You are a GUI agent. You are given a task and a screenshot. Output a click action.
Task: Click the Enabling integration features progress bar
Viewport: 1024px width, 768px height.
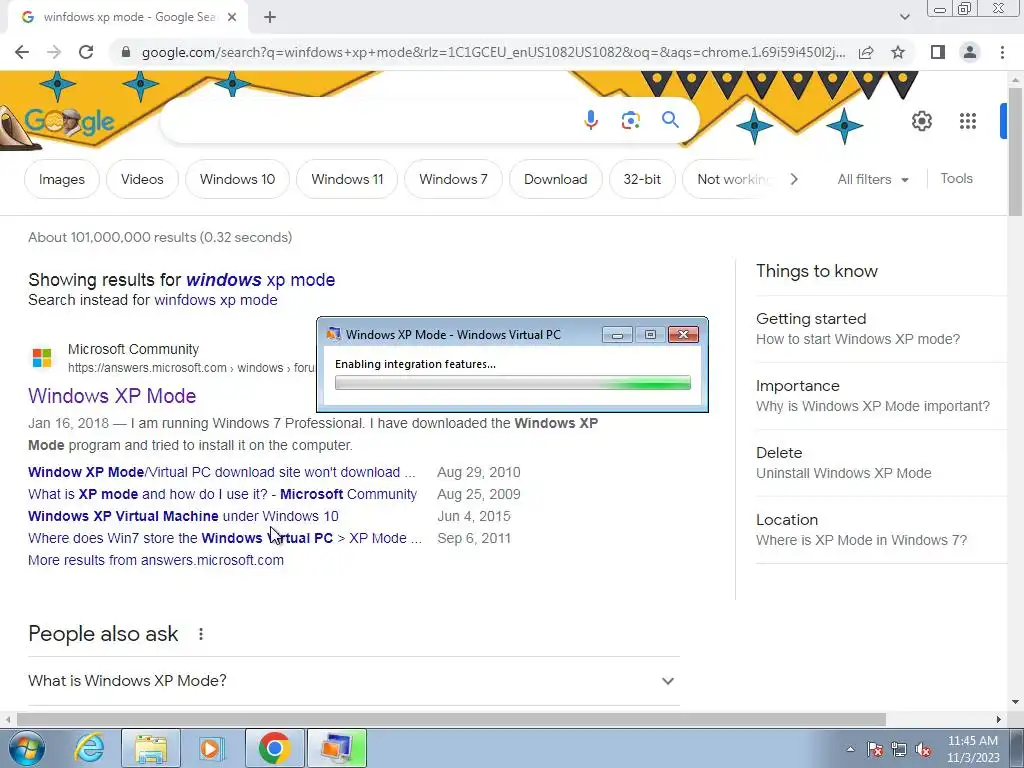(513, 383)
